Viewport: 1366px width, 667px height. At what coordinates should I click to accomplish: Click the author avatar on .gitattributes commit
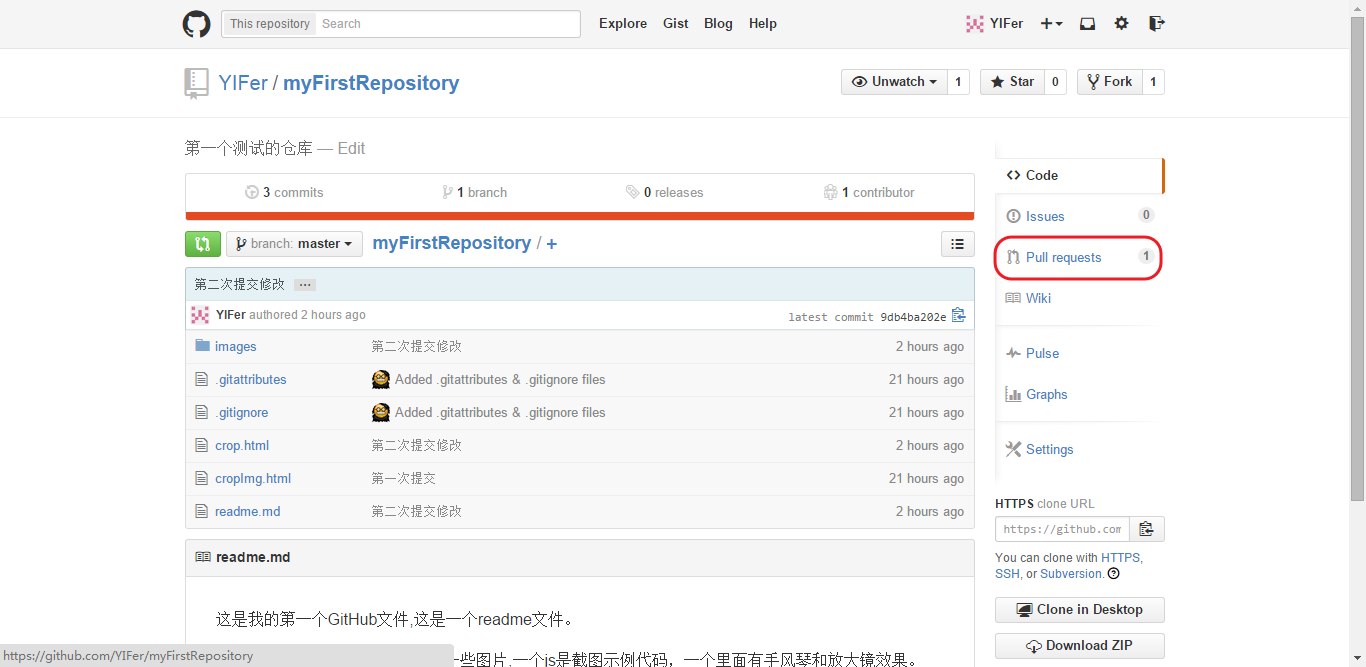pyautogui.click(x=381, y=379)
